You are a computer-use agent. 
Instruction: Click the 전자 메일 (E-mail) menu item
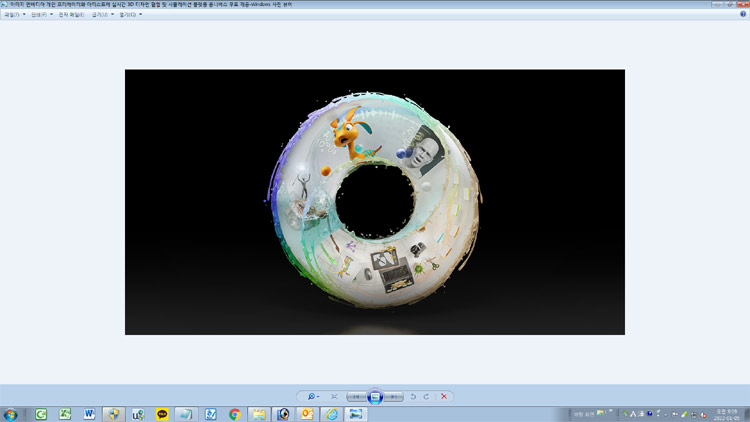pyautogui.click(x=71, y=15)
